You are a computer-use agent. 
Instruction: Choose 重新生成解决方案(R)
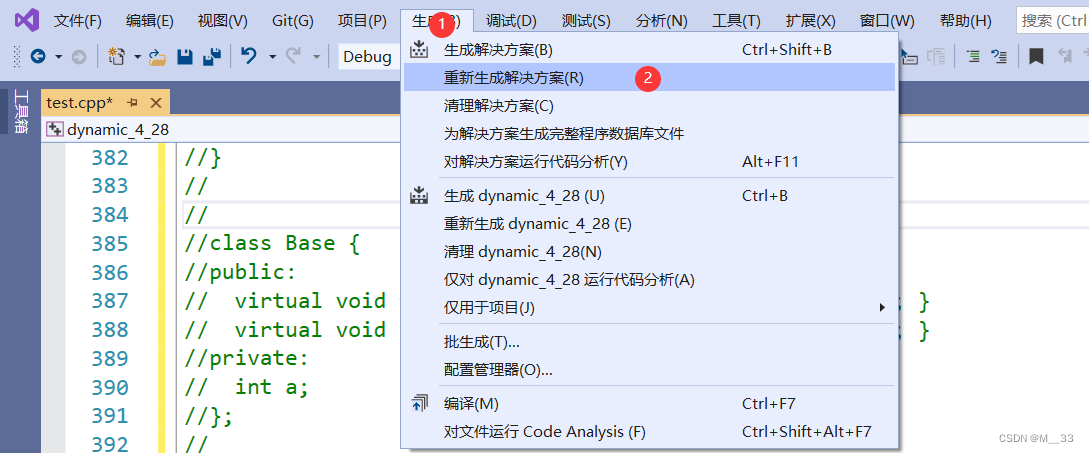649,78
